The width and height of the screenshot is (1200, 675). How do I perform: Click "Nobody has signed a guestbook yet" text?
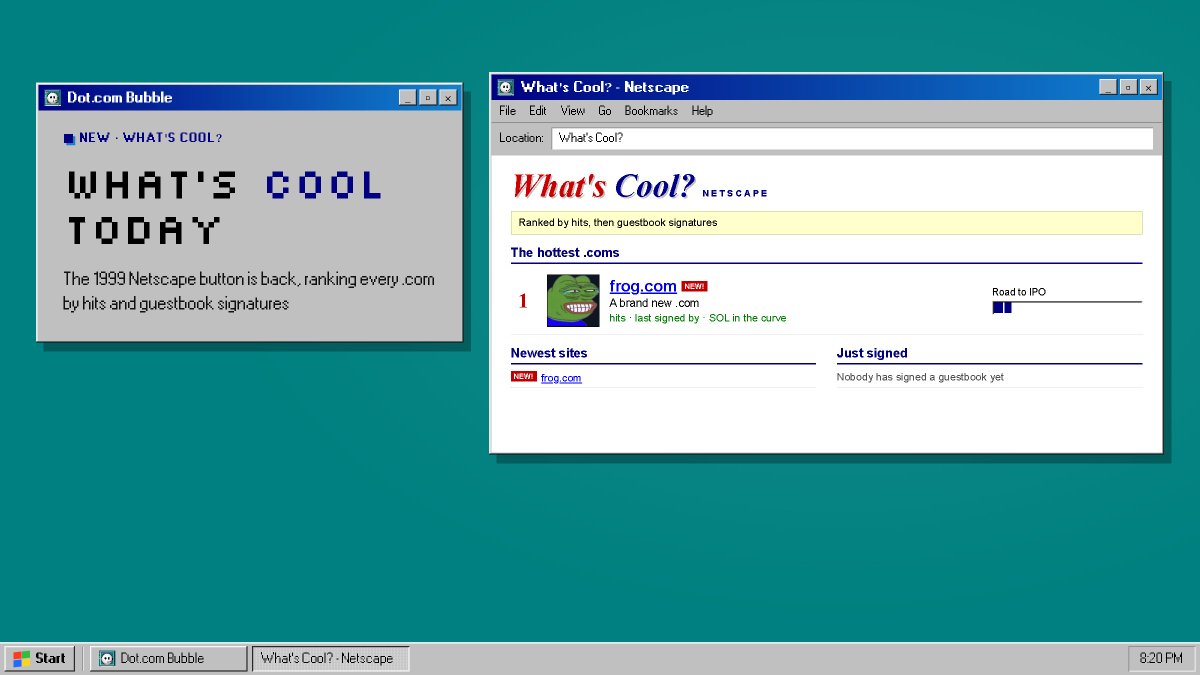point(920,377)
